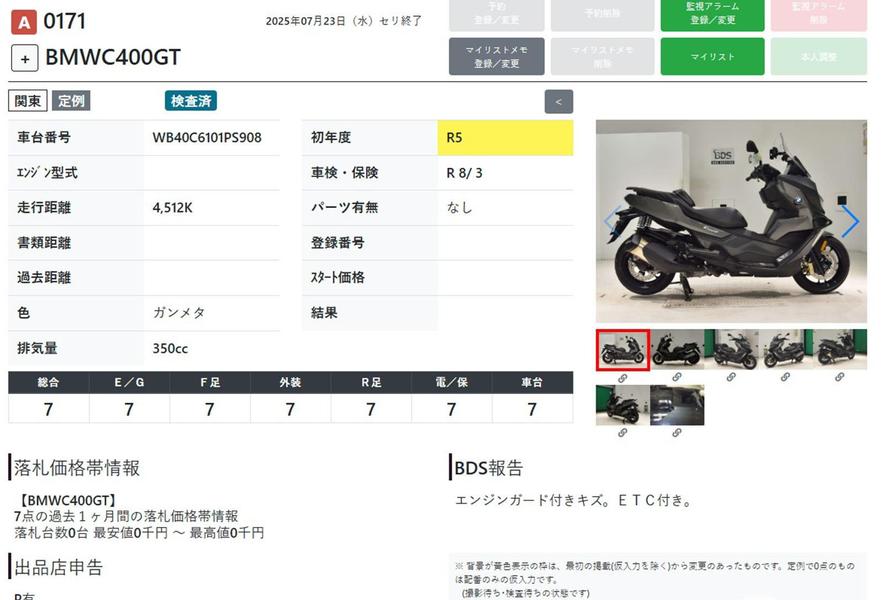Click the link icon under third thumbnail
The width and height of the screenshot is (883, 600).
[x=731, y=378]
